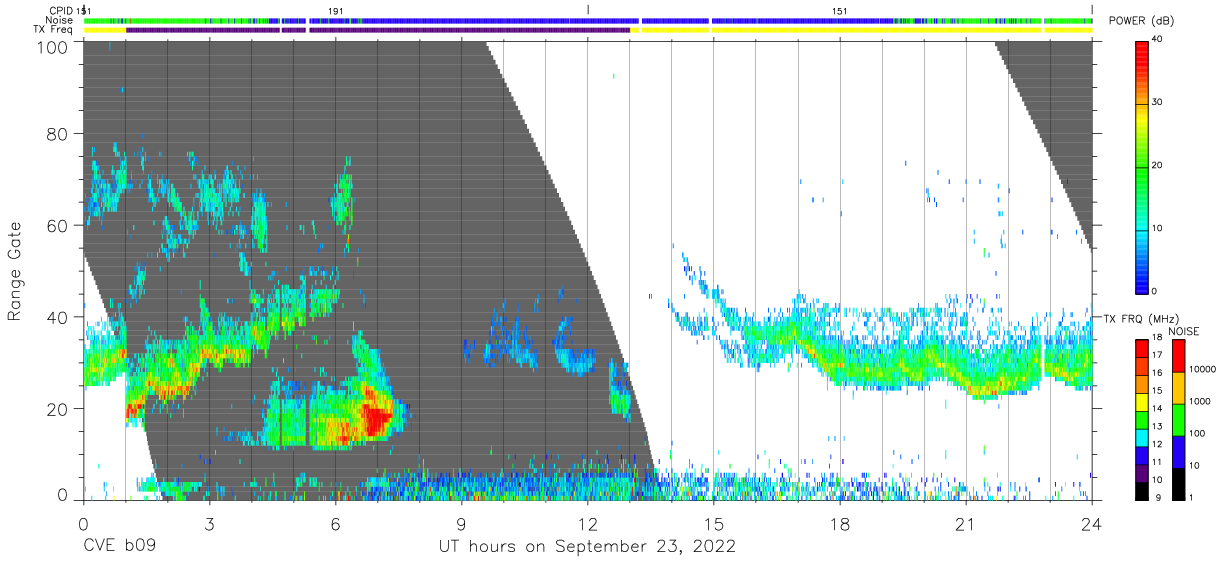1228x567 pixels.
Task: Click the NOISE legend title
Action: tap(1186, 331)
